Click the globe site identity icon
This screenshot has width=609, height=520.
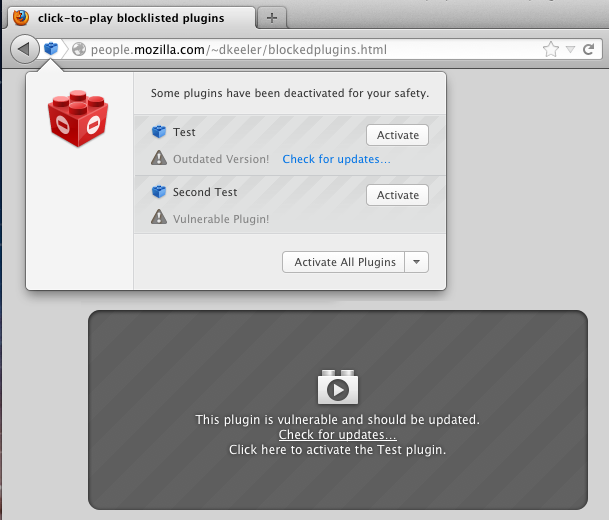click(78, 49)
